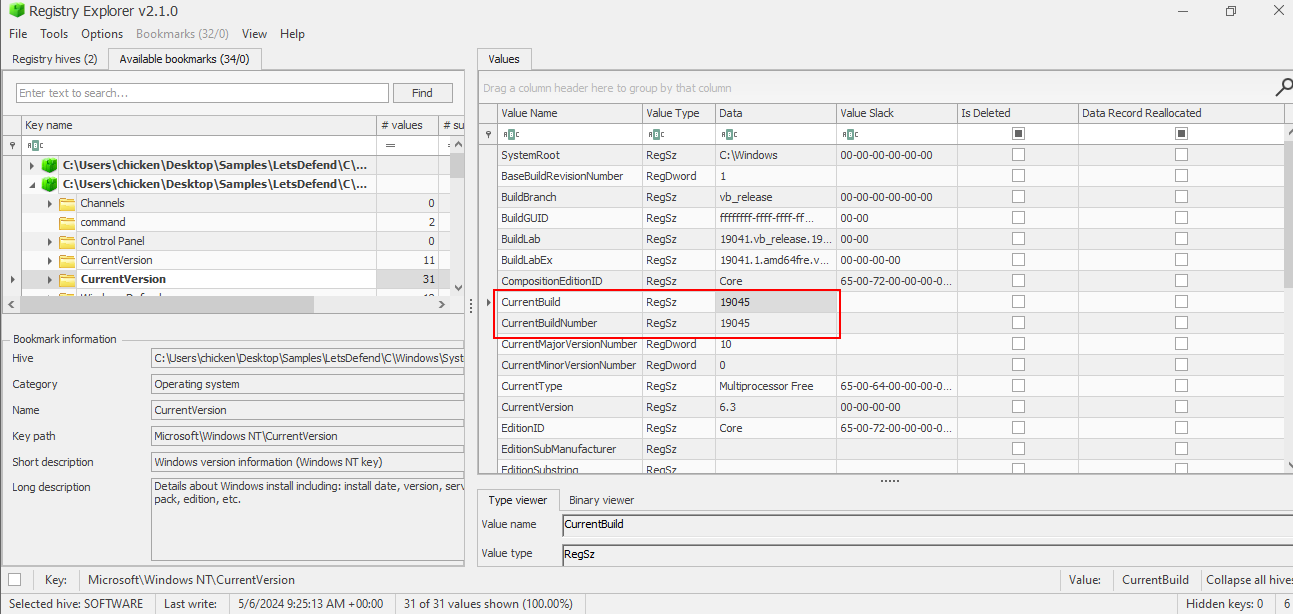Click the search magnifier icon in Values panel
The width and height of the screenshot is (1293, 614).
tap(1283, 88)
